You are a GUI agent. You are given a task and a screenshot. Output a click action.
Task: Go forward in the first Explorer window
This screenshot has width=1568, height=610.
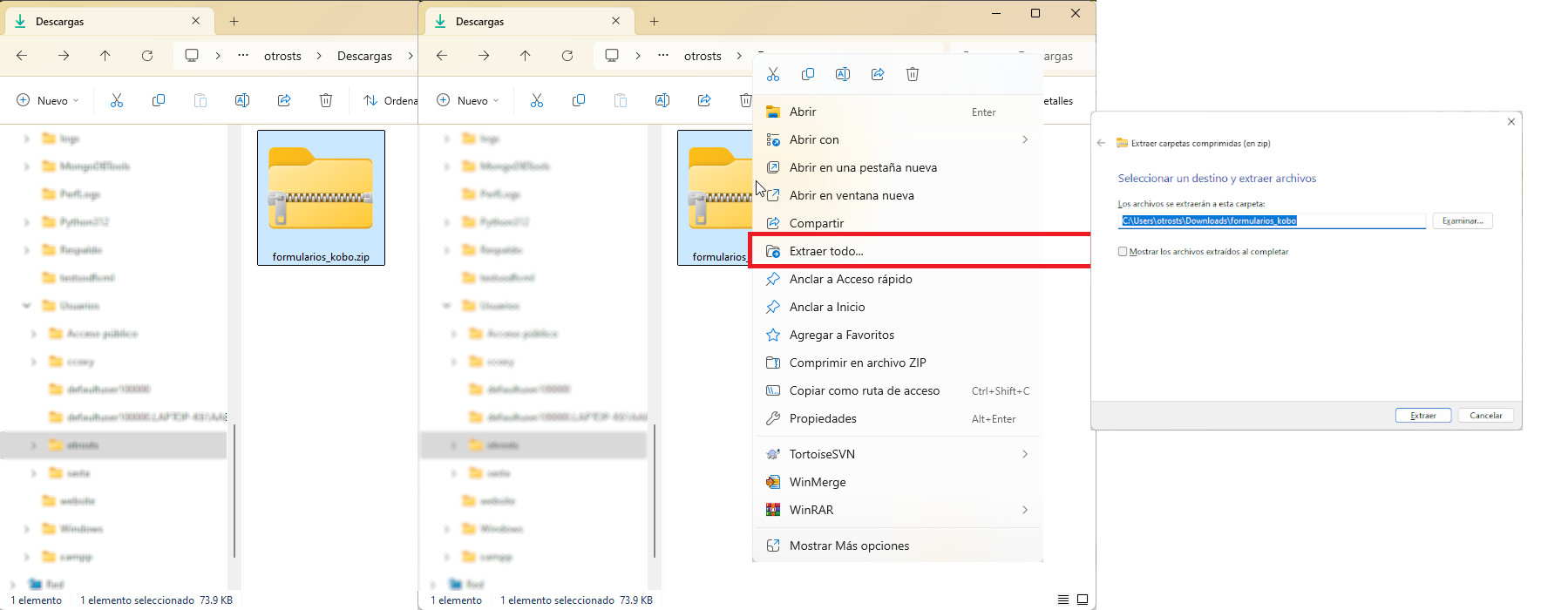point(64,56)
